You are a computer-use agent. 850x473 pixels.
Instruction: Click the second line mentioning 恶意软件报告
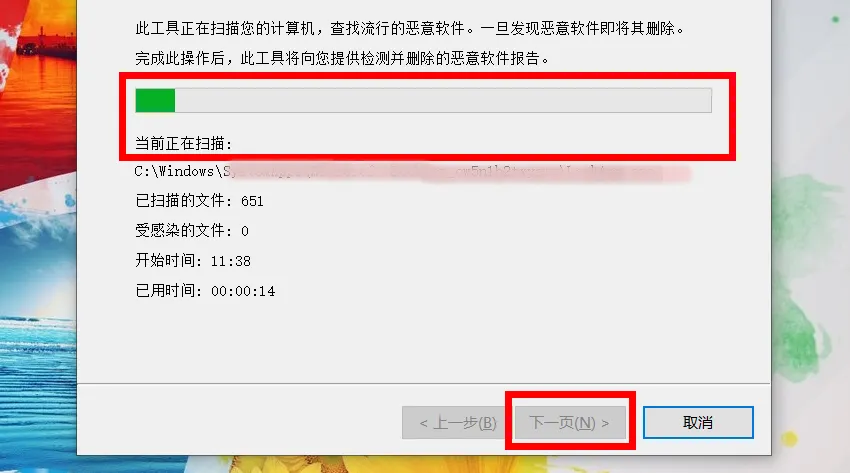tap(342, 58)
